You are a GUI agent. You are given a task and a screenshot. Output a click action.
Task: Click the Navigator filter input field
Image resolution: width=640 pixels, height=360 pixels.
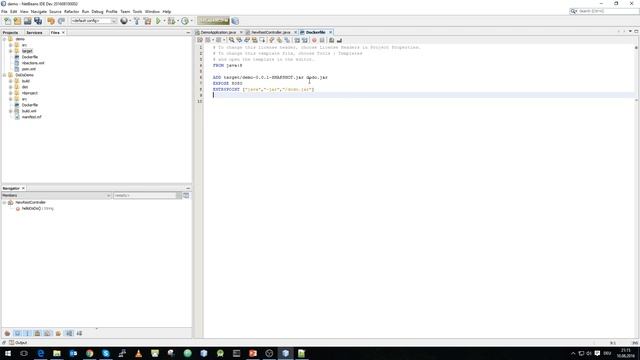click(x=145, y=196)
